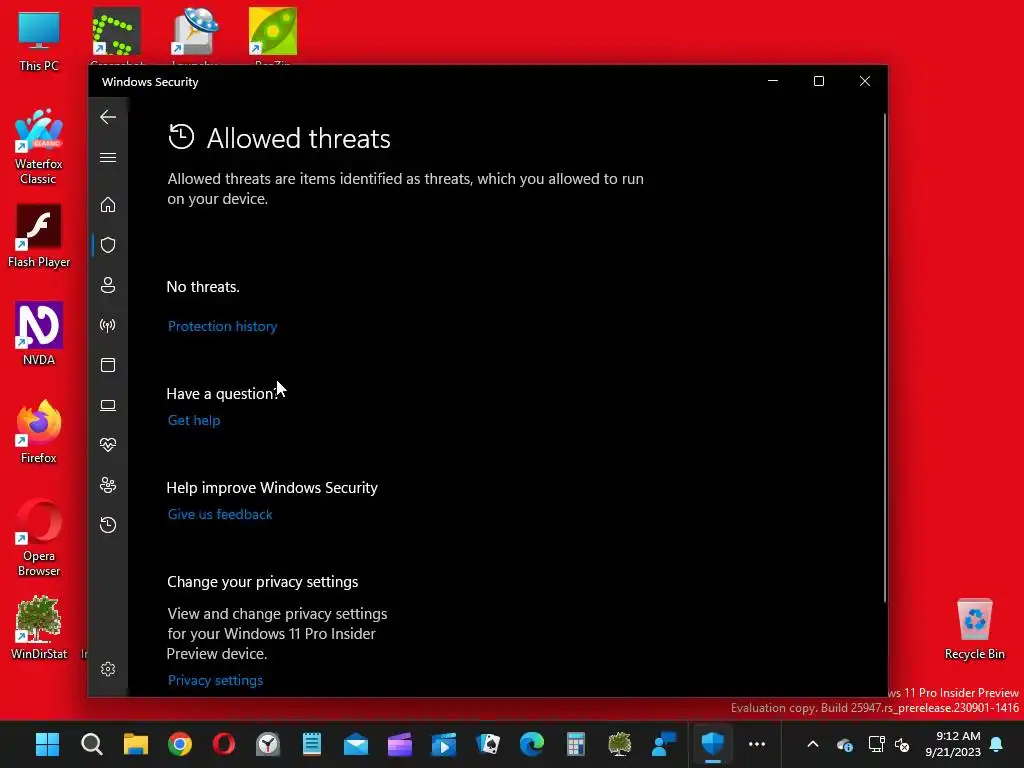Open taskbar Search
The width and height of the screenshot is (1024, 768).
pos(91,744)
